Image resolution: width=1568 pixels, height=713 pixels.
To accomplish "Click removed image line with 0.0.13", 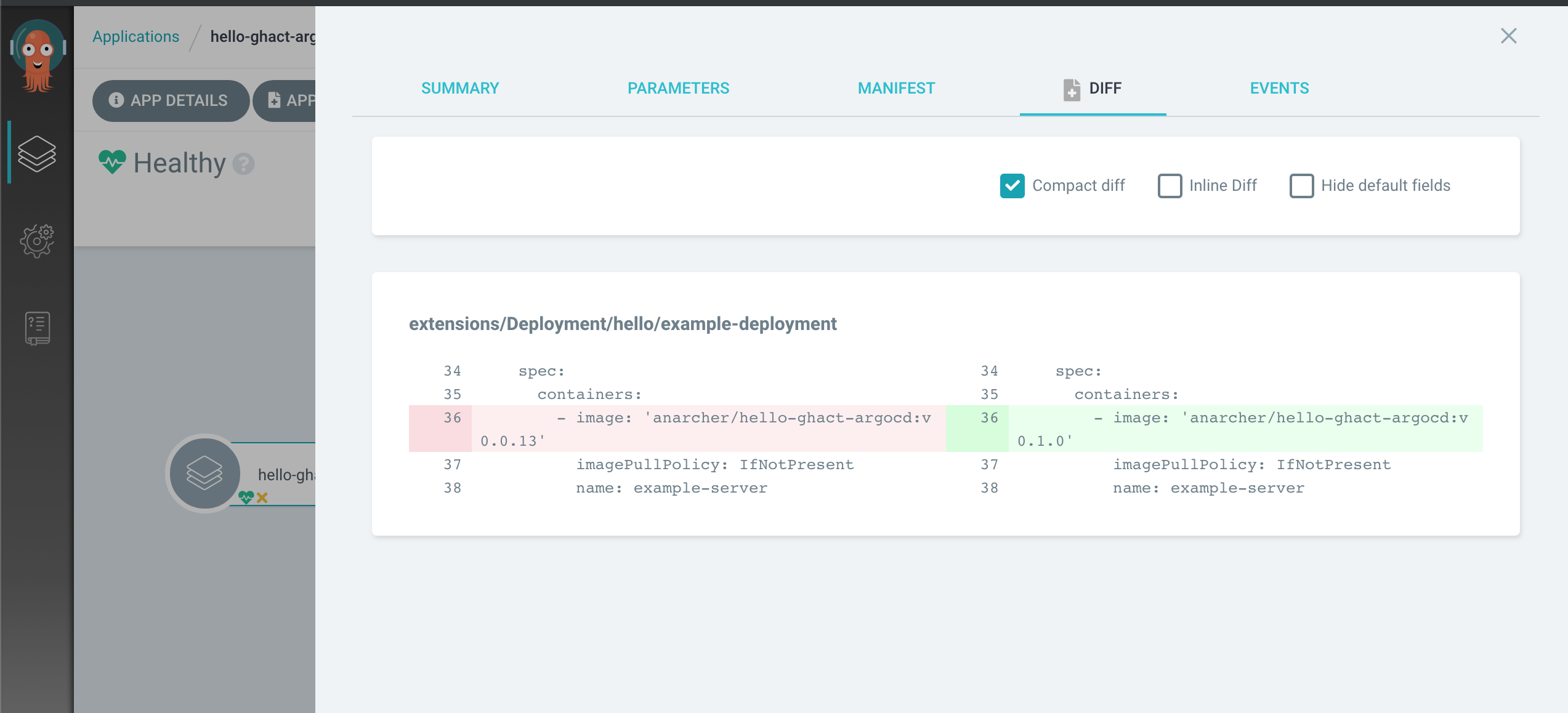I will click(x=708, y=429).
